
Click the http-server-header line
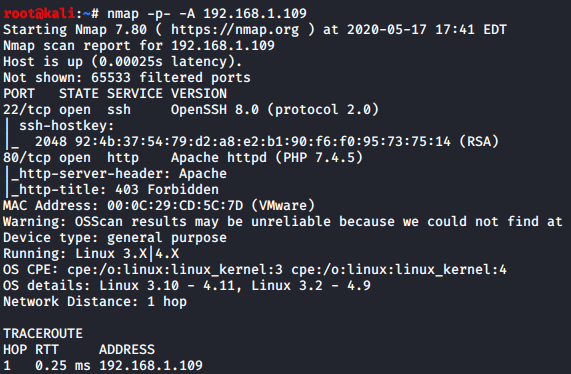(119, 174)
